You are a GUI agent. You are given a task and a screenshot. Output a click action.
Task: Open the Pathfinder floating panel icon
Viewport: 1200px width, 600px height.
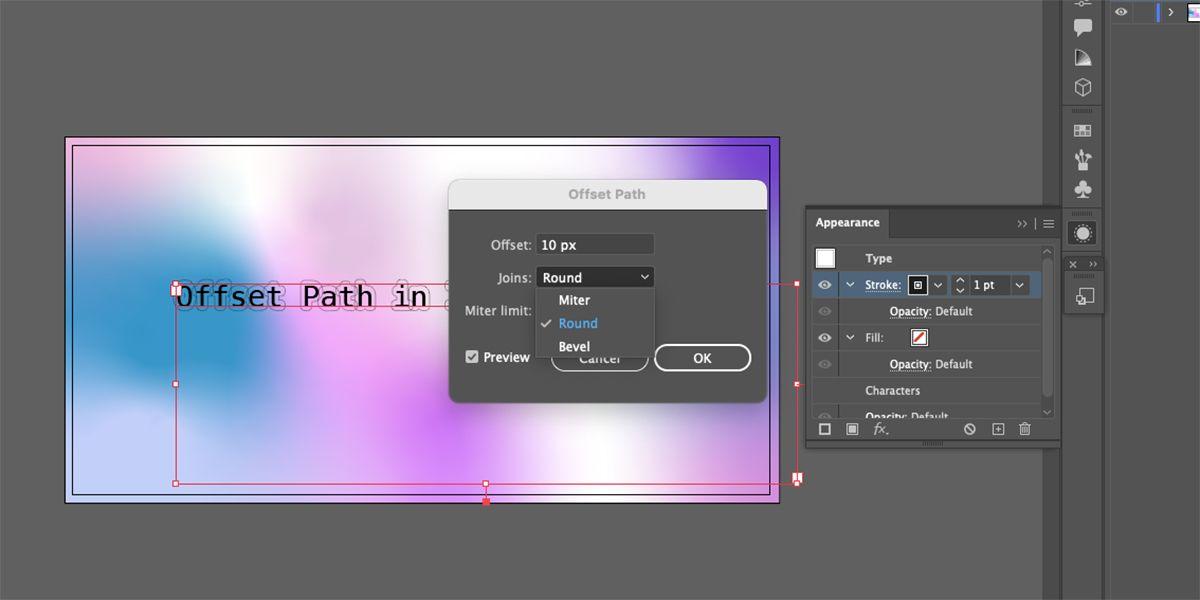pos(1083,296)
